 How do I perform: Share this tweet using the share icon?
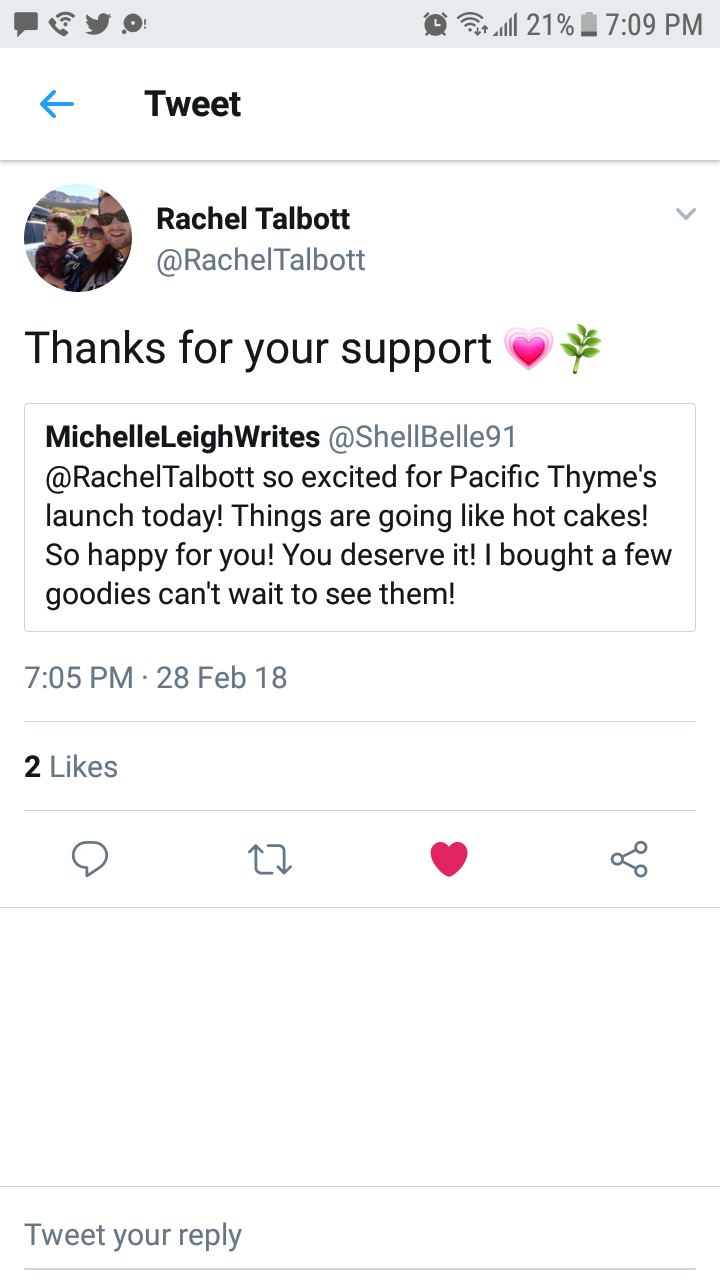tap(629, 858)
